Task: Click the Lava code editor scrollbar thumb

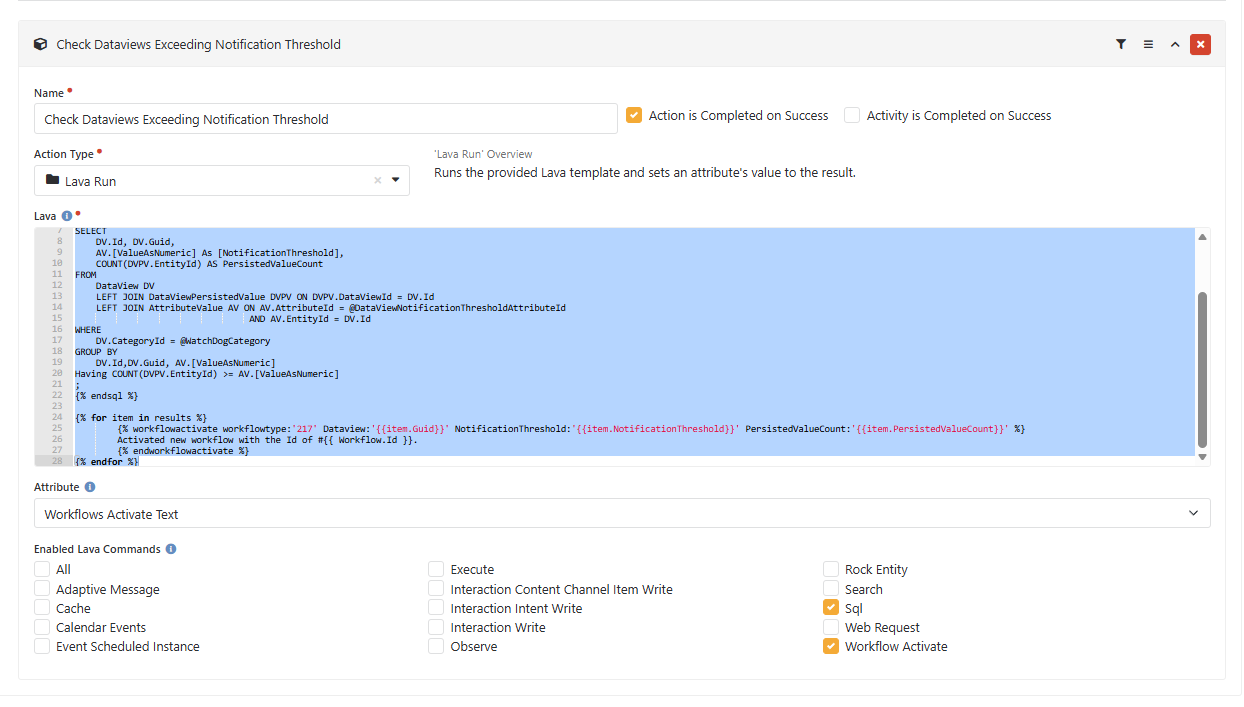Action: point(1202,370)
